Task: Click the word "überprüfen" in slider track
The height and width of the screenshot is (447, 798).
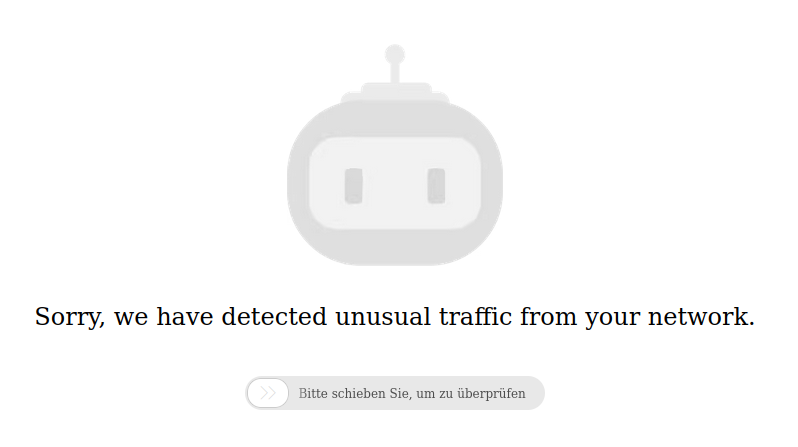Action: [491, 394]
